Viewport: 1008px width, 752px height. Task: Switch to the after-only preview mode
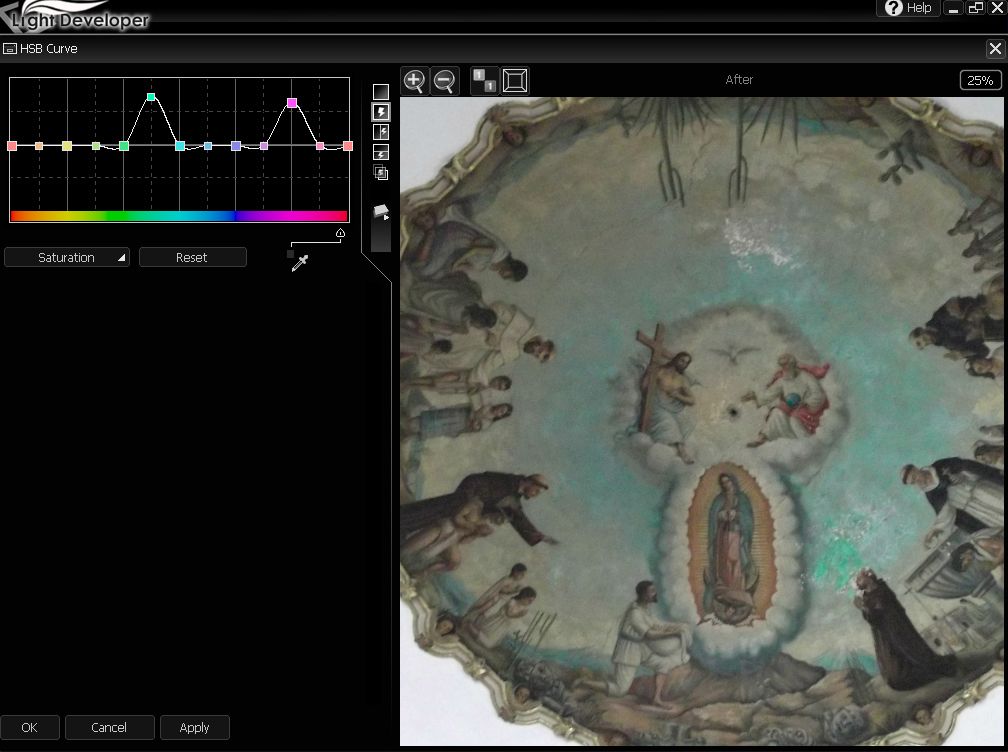click(x=381, y=112)
